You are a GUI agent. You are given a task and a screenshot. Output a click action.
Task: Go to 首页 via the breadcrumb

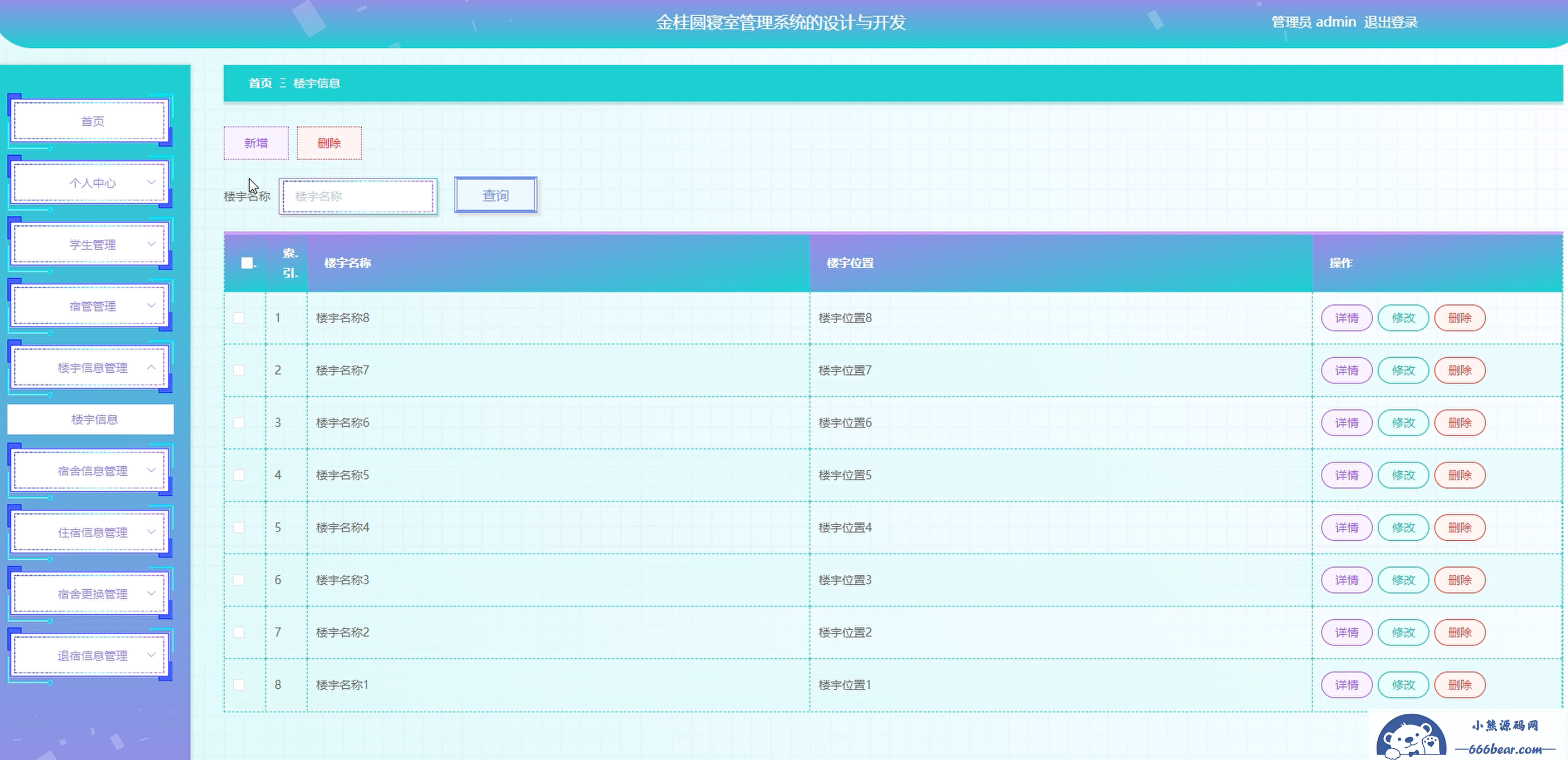pyautogui.click(x=260, y=83)
